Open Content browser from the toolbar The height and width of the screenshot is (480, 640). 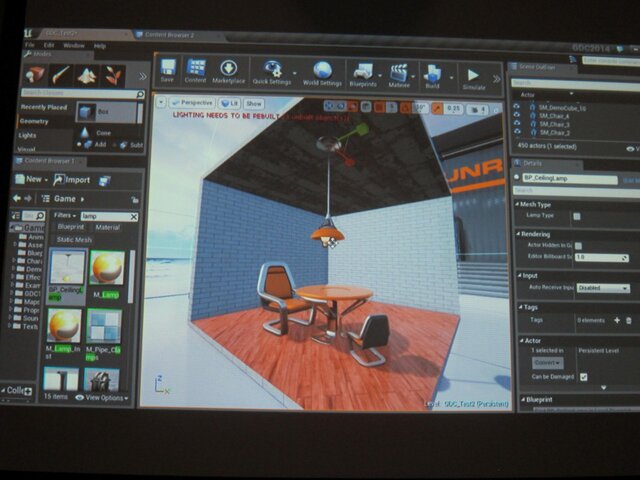point(196,72)
